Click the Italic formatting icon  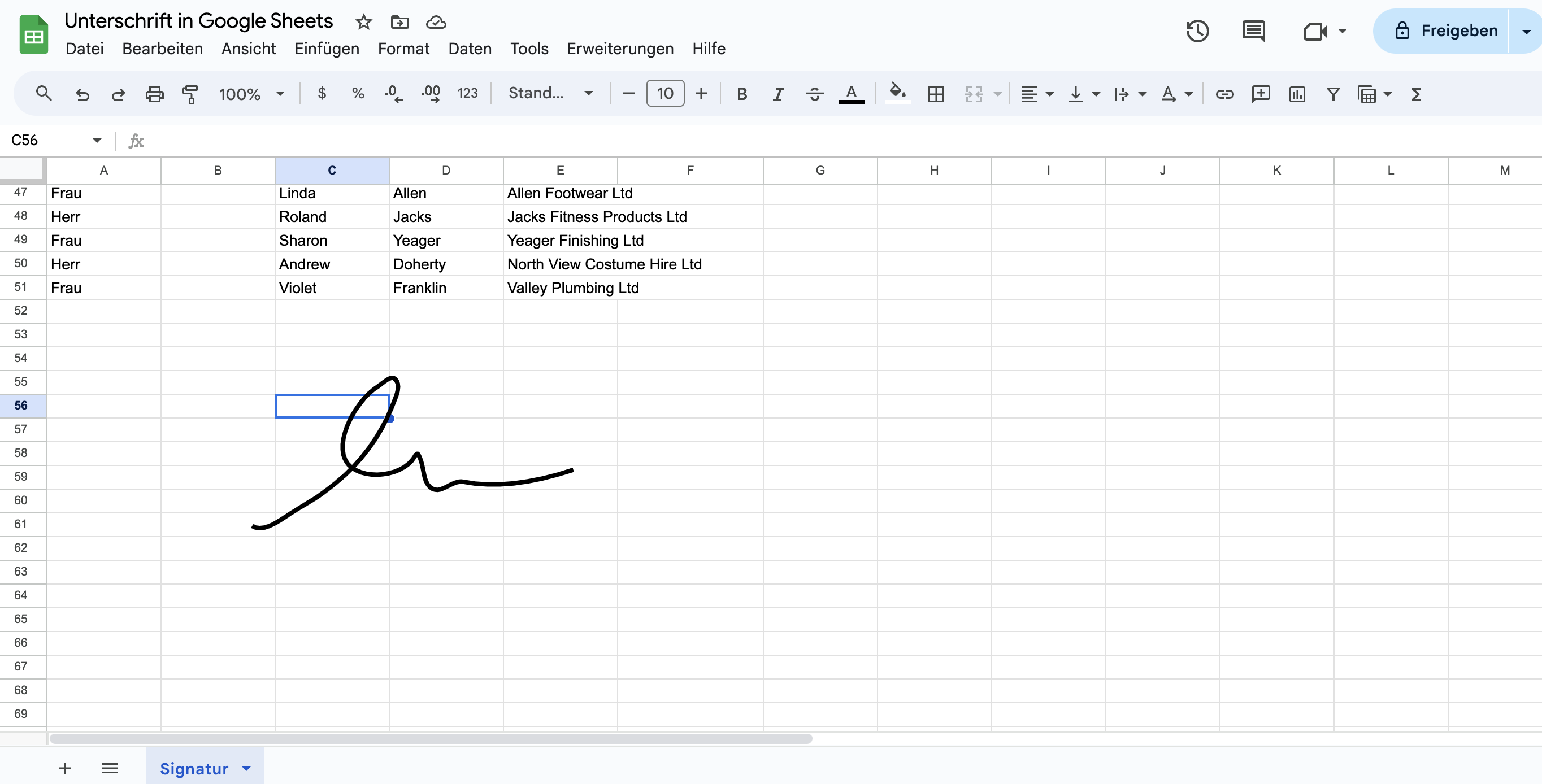(778, 93)
